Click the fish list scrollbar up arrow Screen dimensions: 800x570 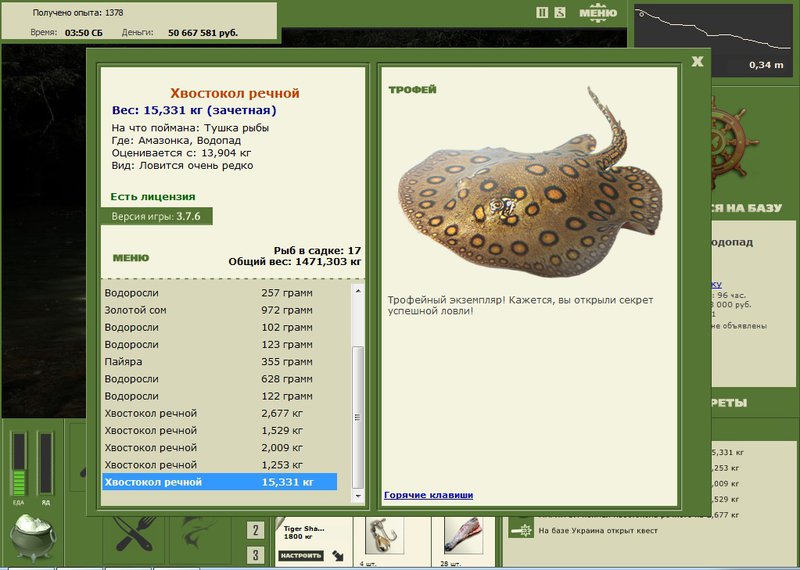358,290
